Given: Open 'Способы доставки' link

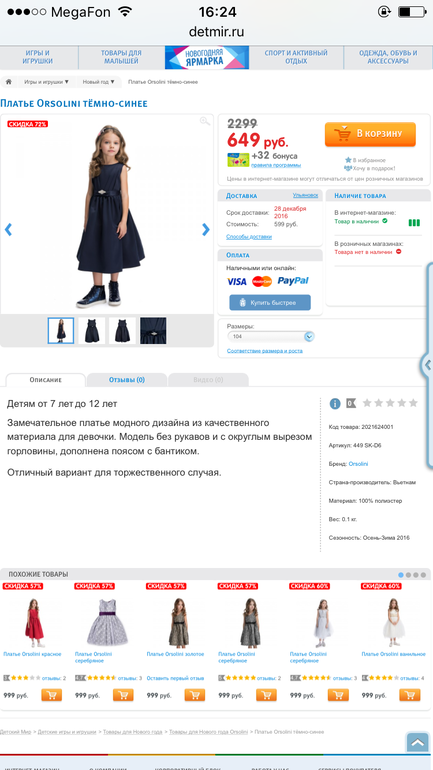Looking at the screenshot, I should [249, 237].
